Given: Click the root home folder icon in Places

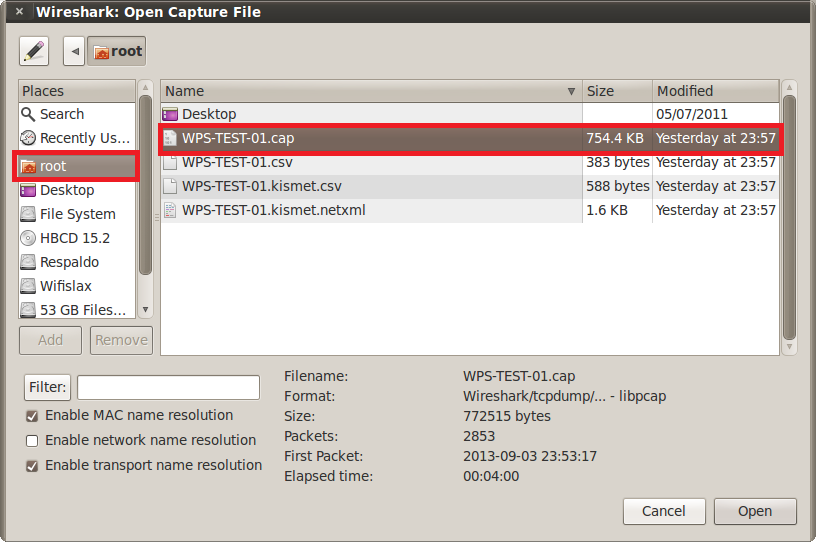Looking at the screenshot, I should [x=28, y=166].
